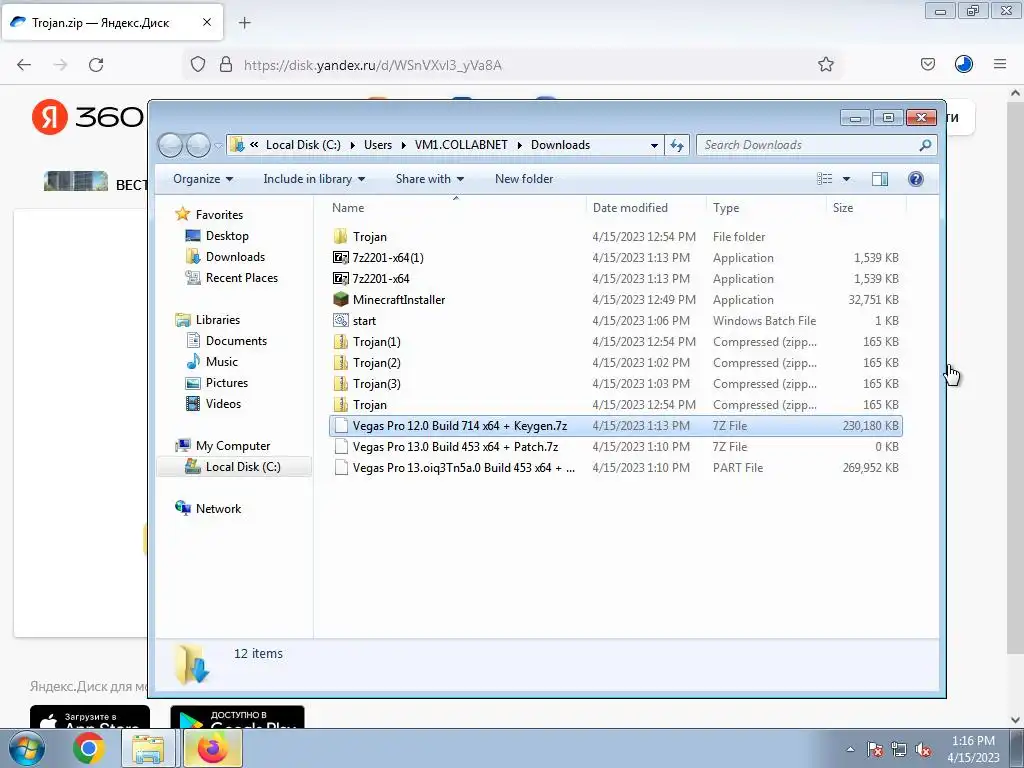This screenshot has width=1024, height=768.
Task: Refresh the Downloads folder
Action: 677,145
